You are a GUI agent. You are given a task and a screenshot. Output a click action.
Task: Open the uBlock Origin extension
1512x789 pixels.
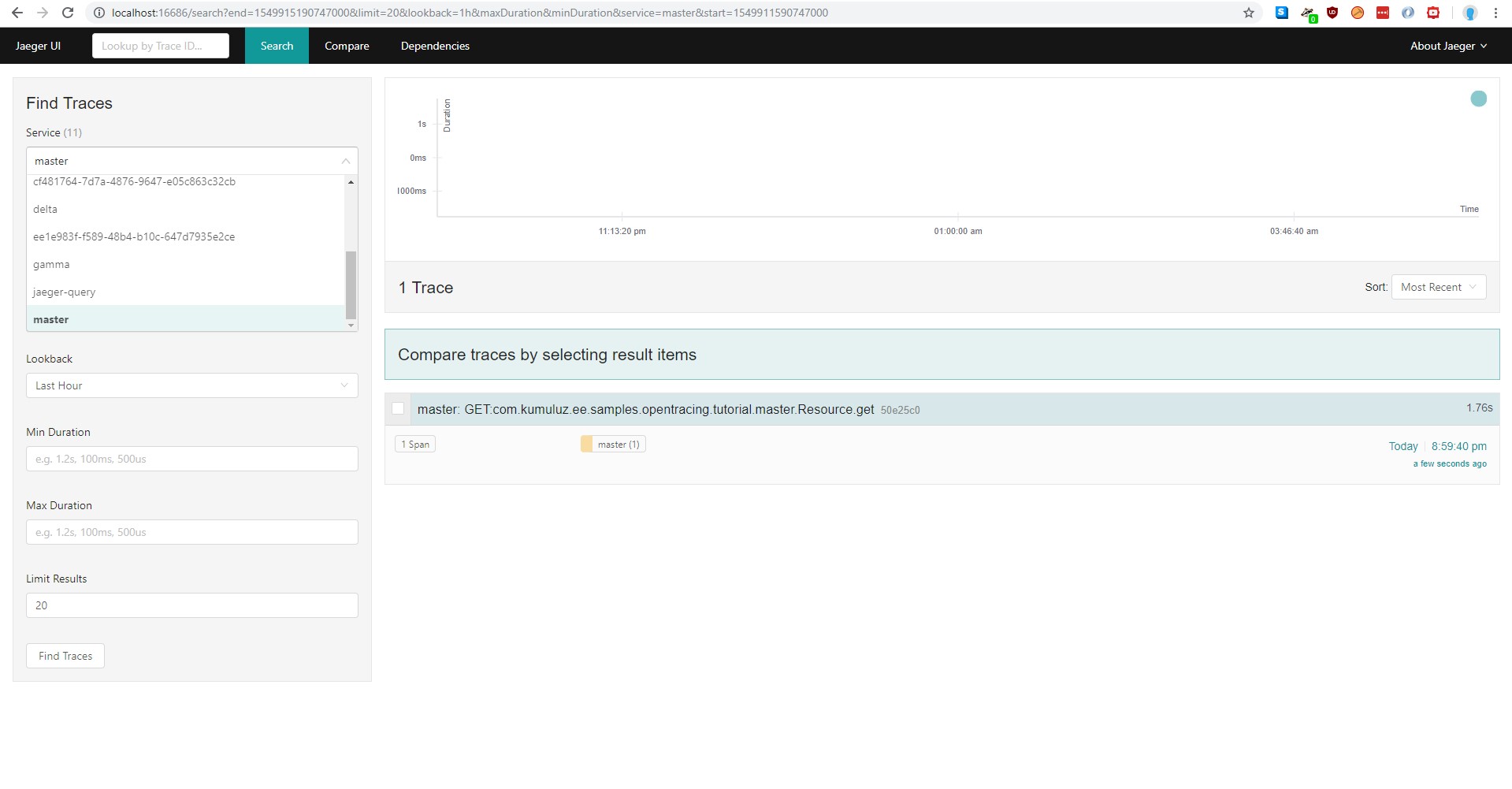tap(1332, 13)
